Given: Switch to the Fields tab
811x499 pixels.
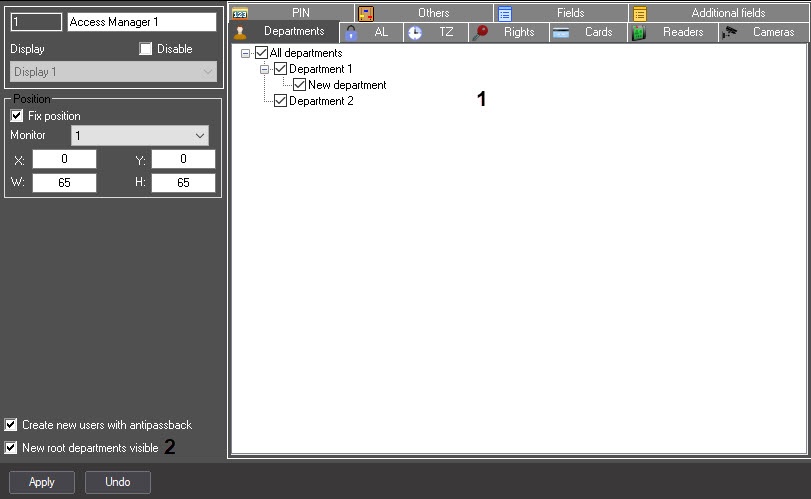Looking at the screenshot, I should point(561,13).
